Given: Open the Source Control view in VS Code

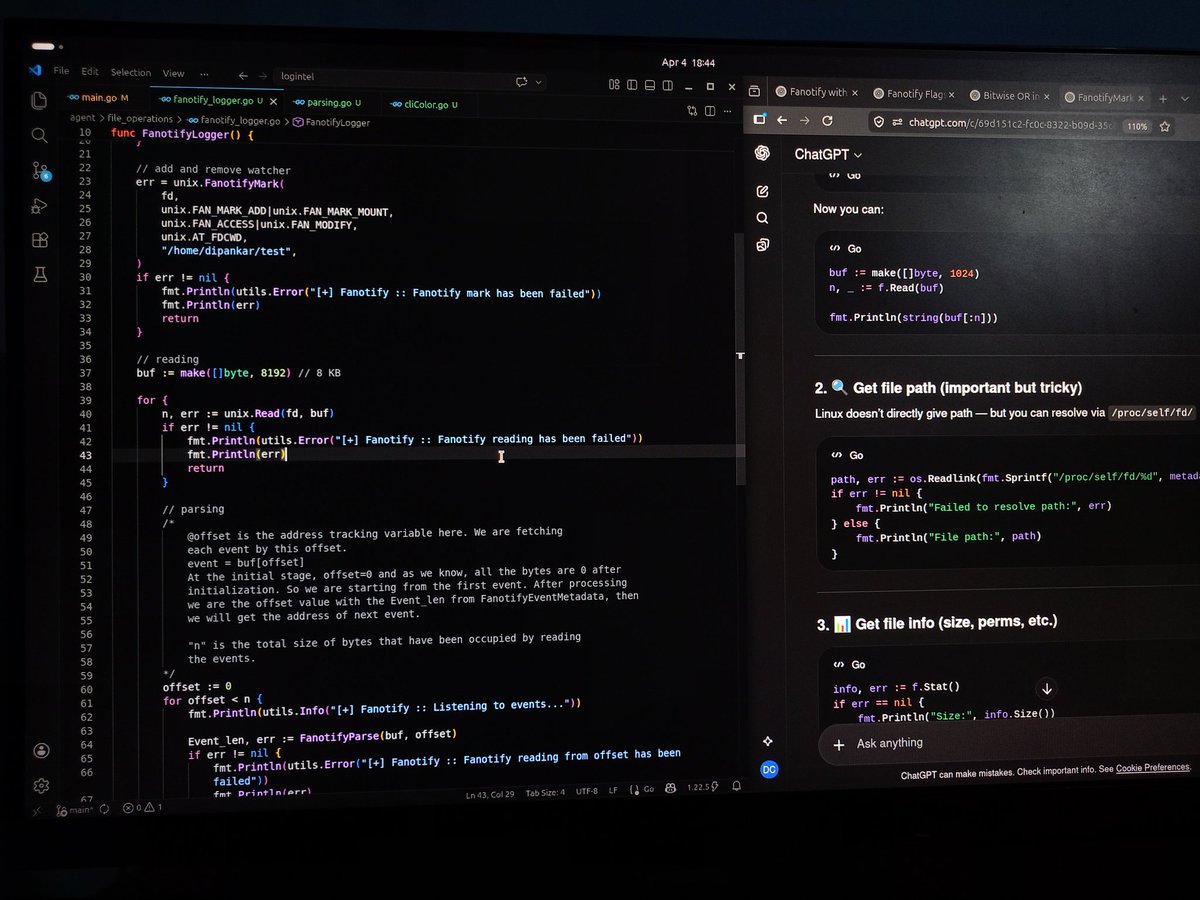Looking at the screenshot, I should click(x=39, y=170).
